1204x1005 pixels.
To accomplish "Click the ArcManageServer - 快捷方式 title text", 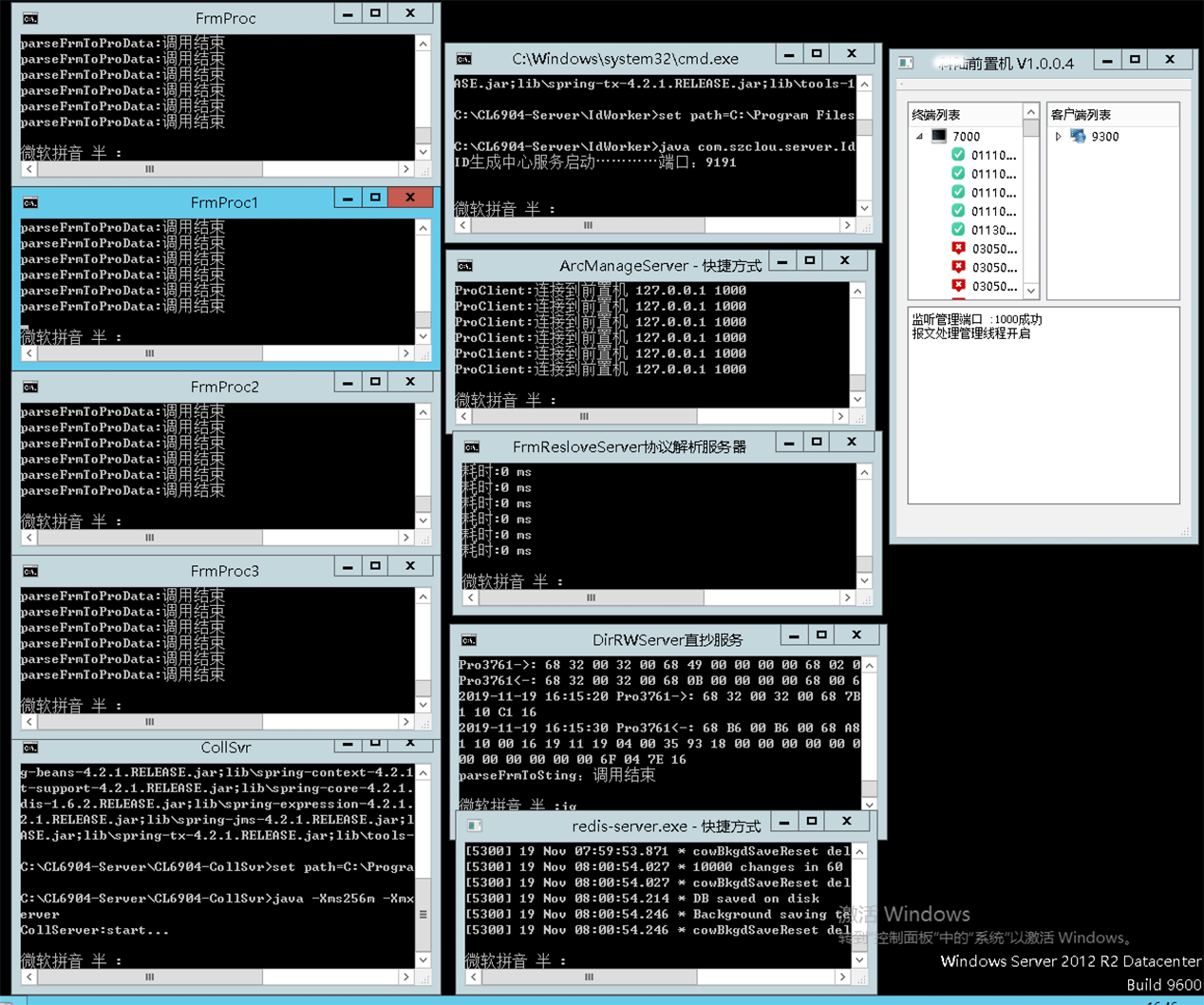I will pyautogui.click(x=661, y=266).
